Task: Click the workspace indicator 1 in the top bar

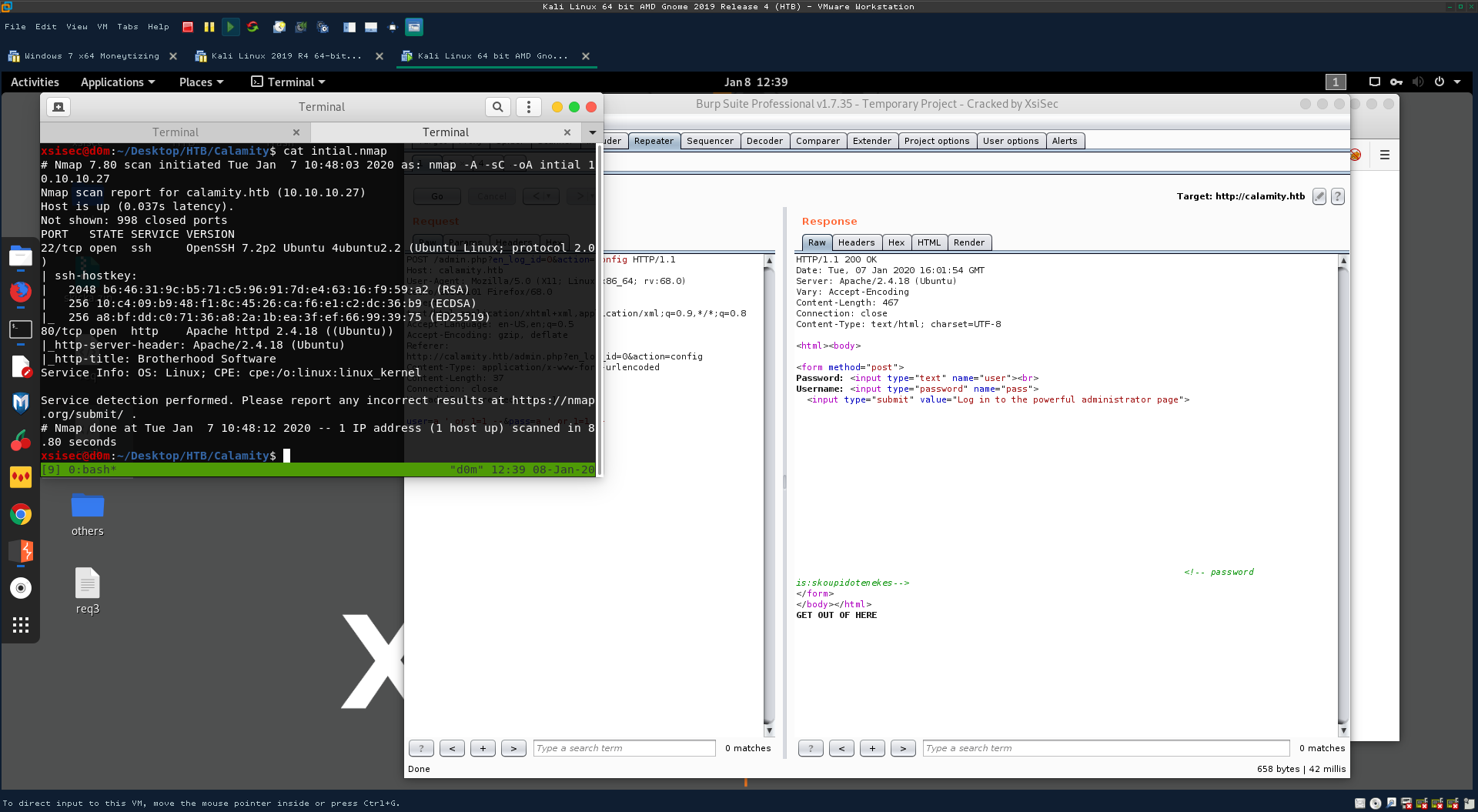Action: [x=1336, y=82]
